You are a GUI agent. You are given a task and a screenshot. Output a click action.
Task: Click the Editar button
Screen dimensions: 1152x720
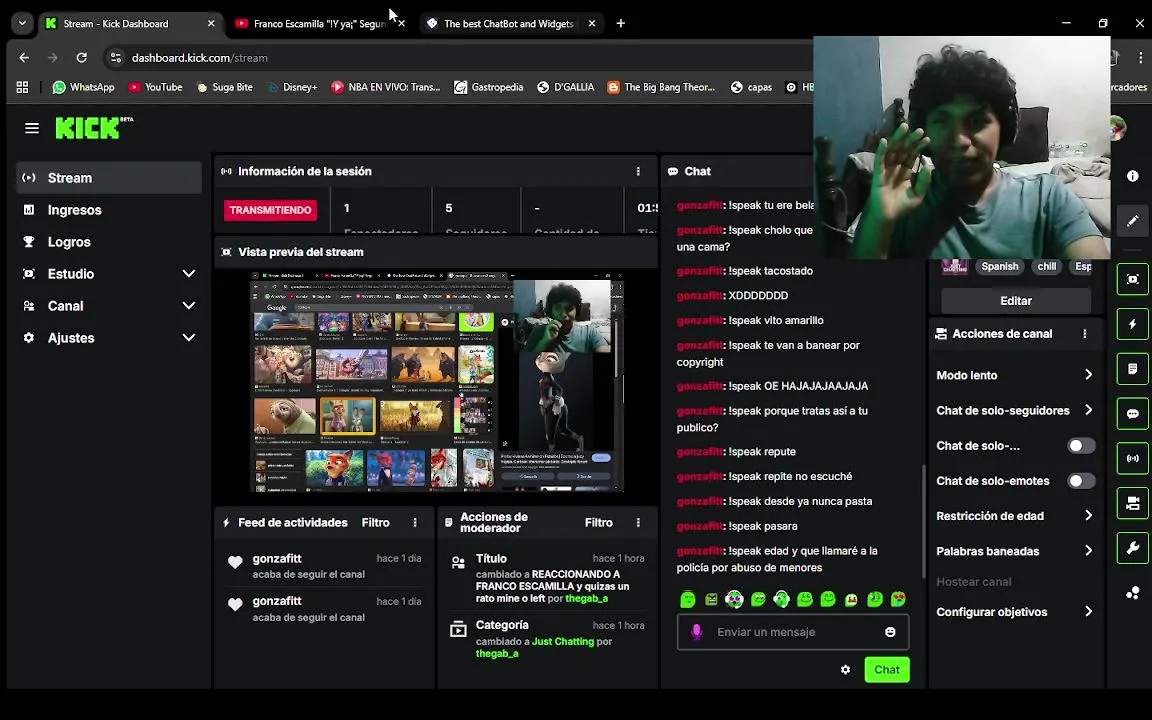[x=1015, y=300]
